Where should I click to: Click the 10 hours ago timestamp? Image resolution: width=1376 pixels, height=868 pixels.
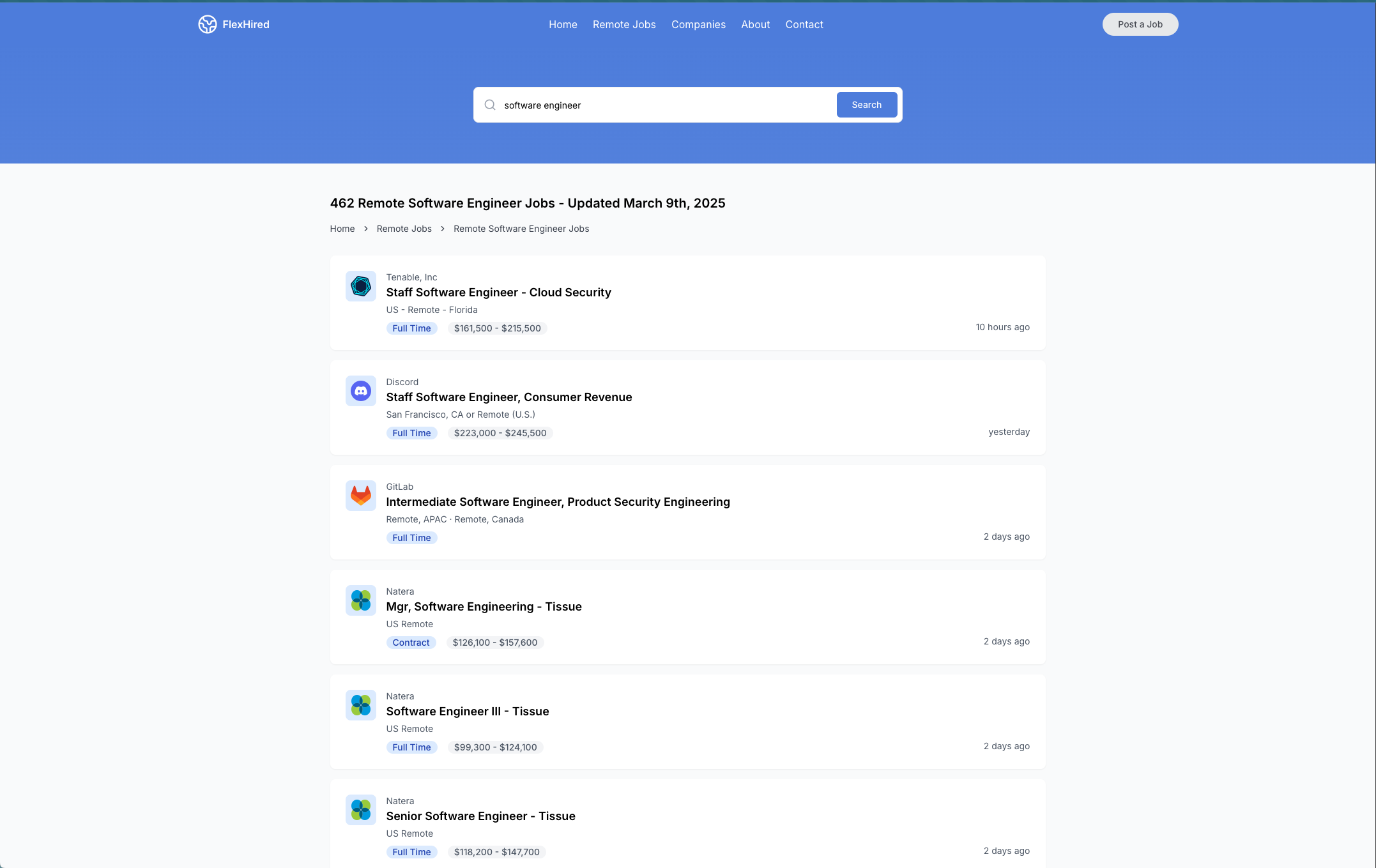[x=1003, y=327]
